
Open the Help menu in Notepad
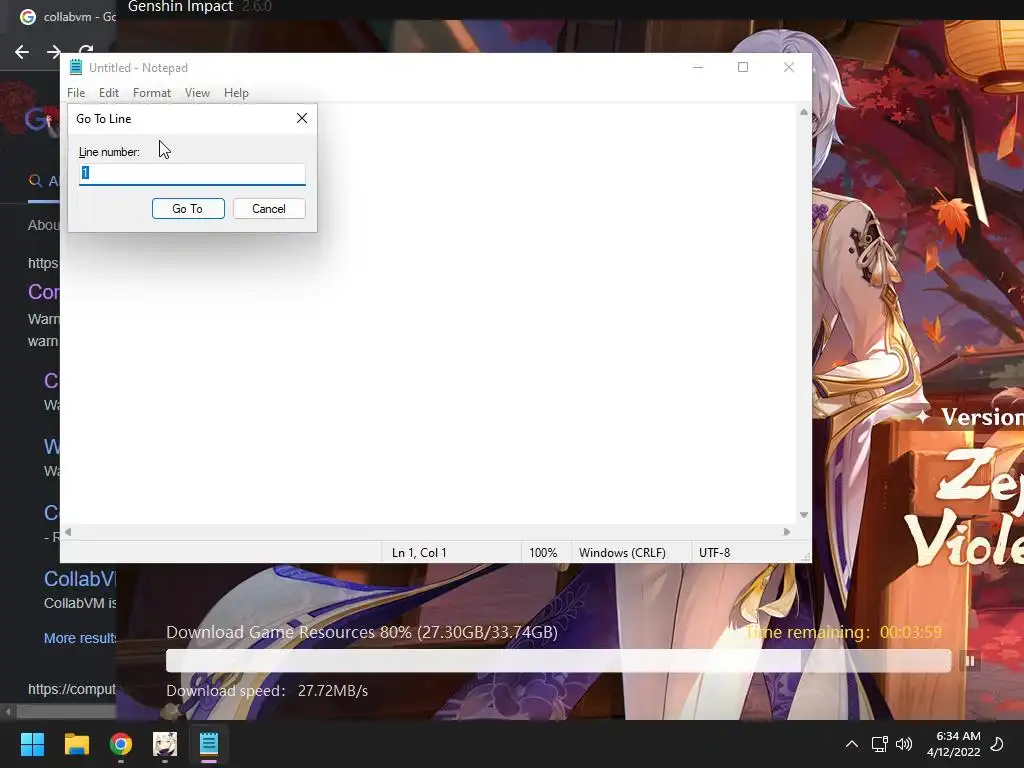coord(236,93)
